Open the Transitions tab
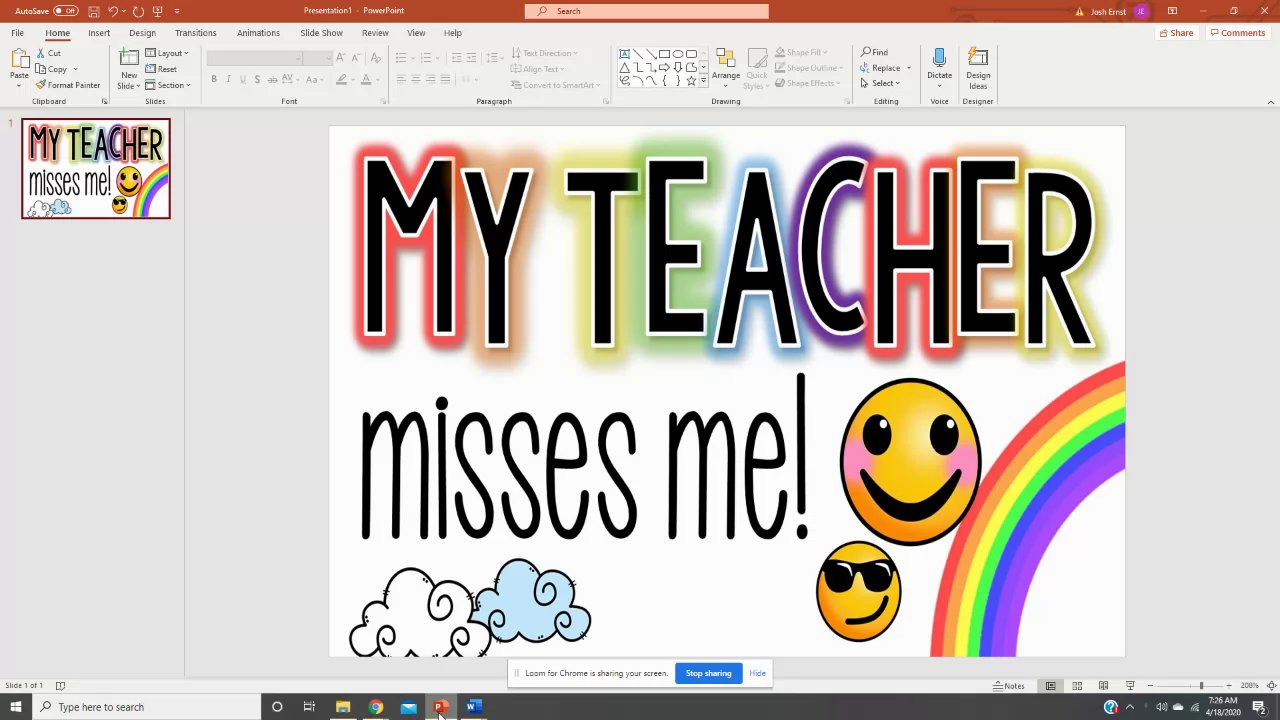 click(x=196, y=33)
